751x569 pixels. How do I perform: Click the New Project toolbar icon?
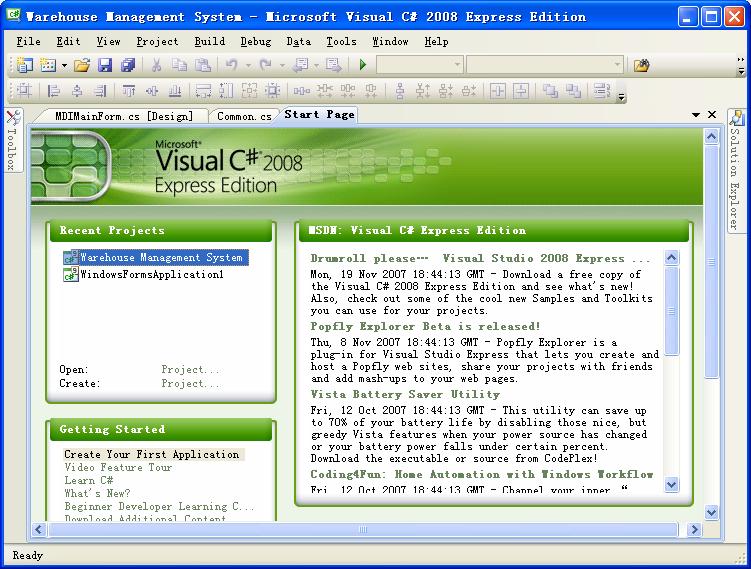tap(24, 65)
